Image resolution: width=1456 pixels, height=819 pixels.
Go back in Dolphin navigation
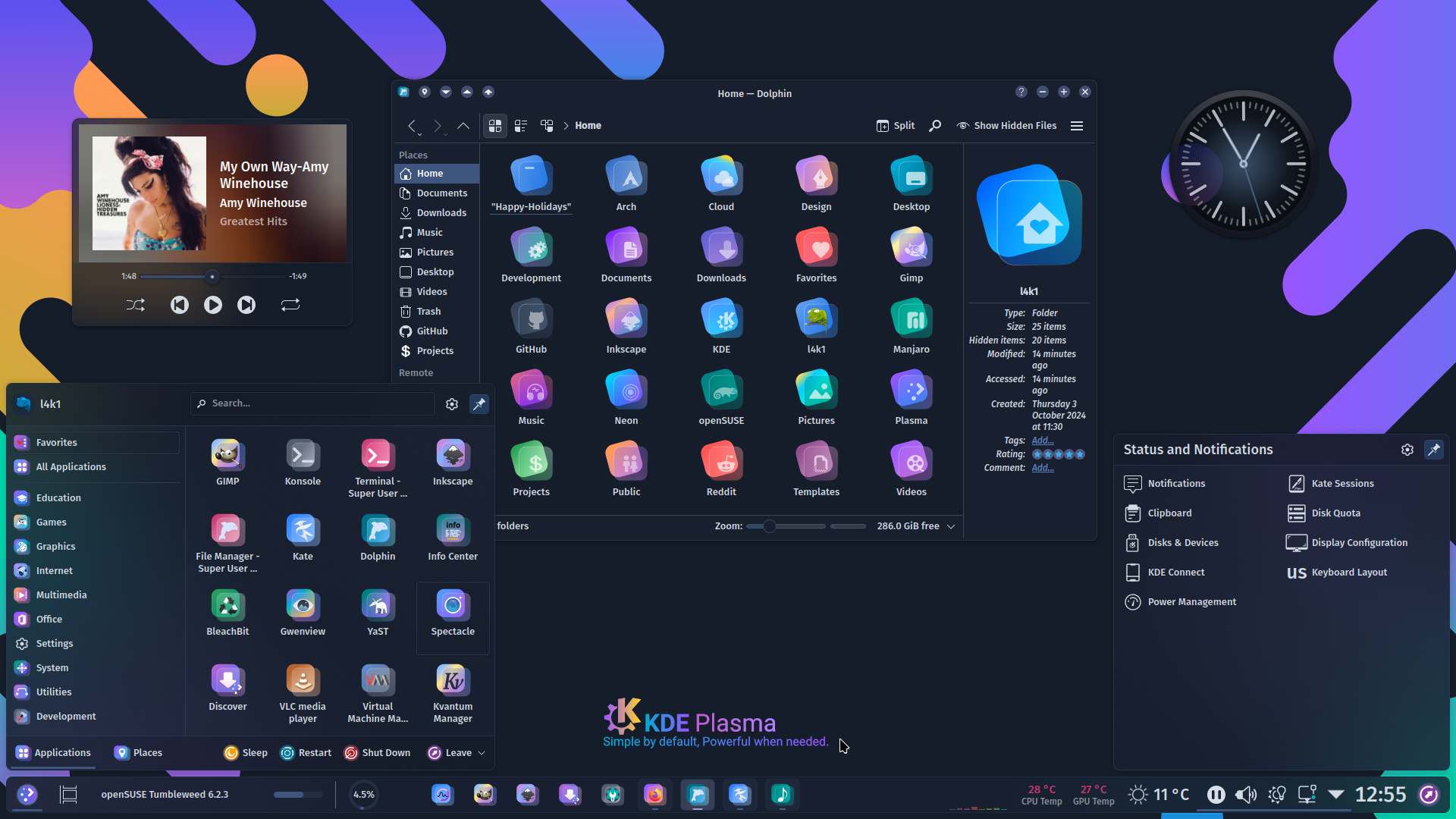coord(413,126)
